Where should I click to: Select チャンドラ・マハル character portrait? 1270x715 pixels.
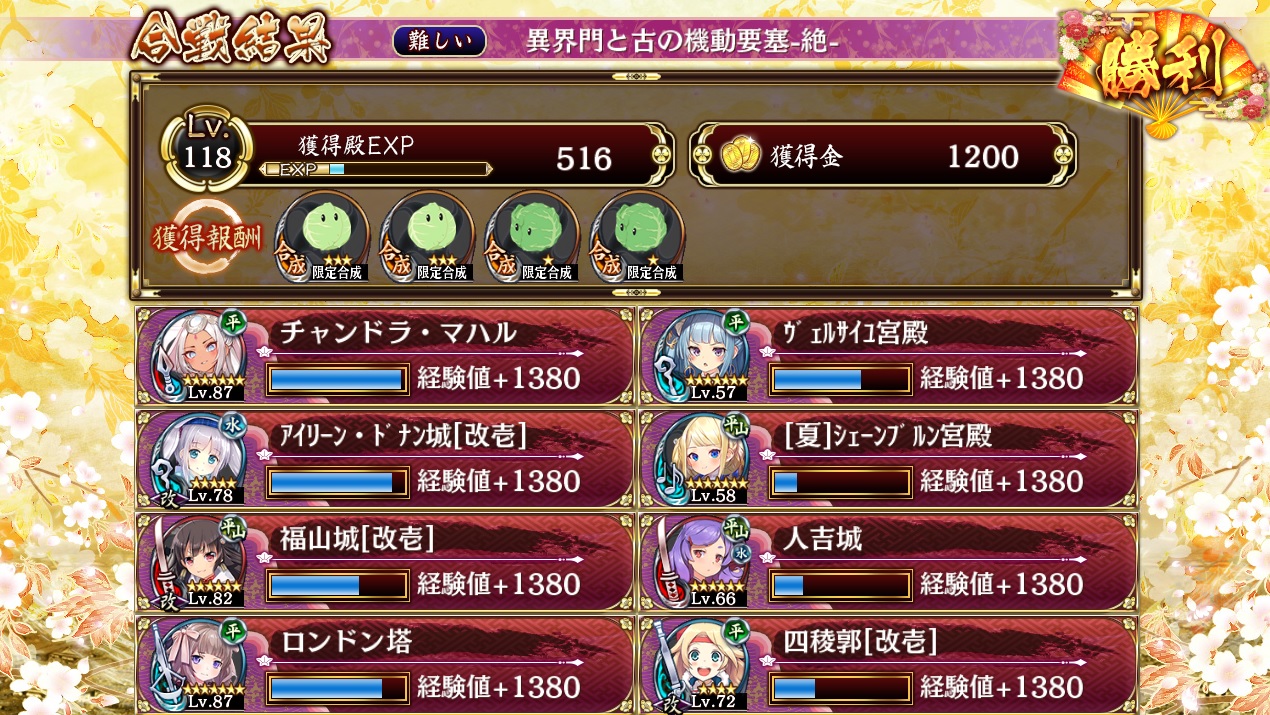coord(198,356)
